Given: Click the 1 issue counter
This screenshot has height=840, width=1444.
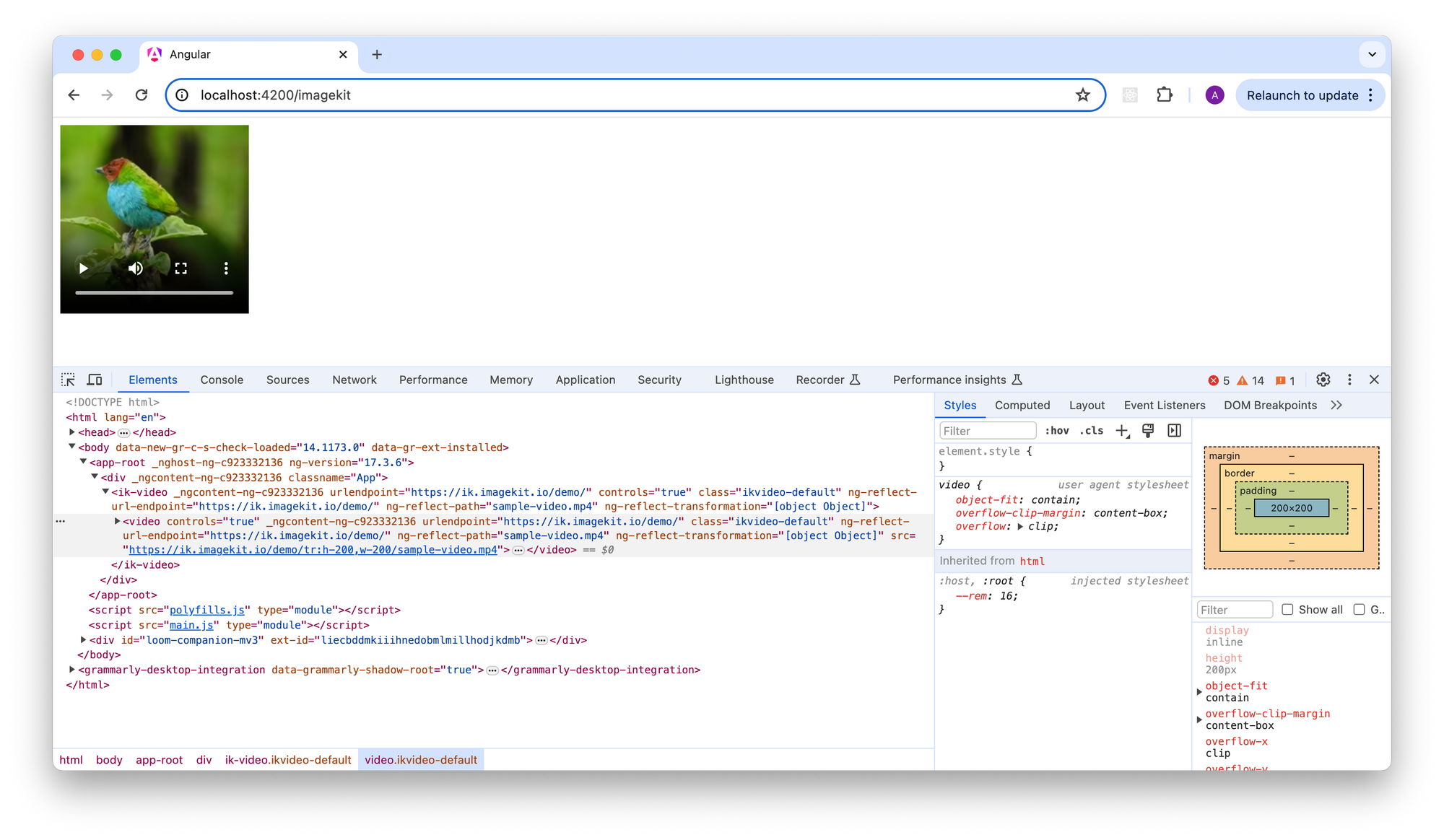Looking at the screenshot, I should (1285, 380).
